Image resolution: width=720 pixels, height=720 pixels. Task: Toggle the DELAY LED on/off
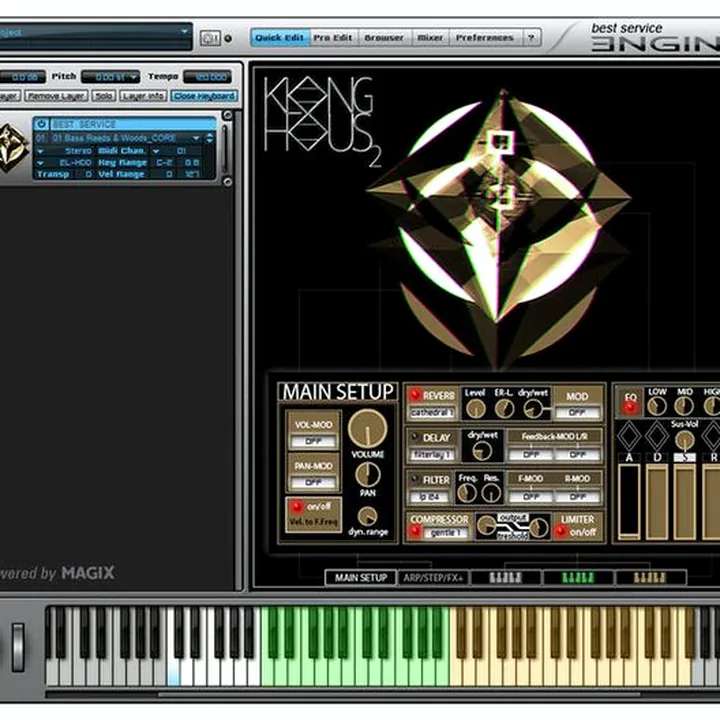coord(415,437)
